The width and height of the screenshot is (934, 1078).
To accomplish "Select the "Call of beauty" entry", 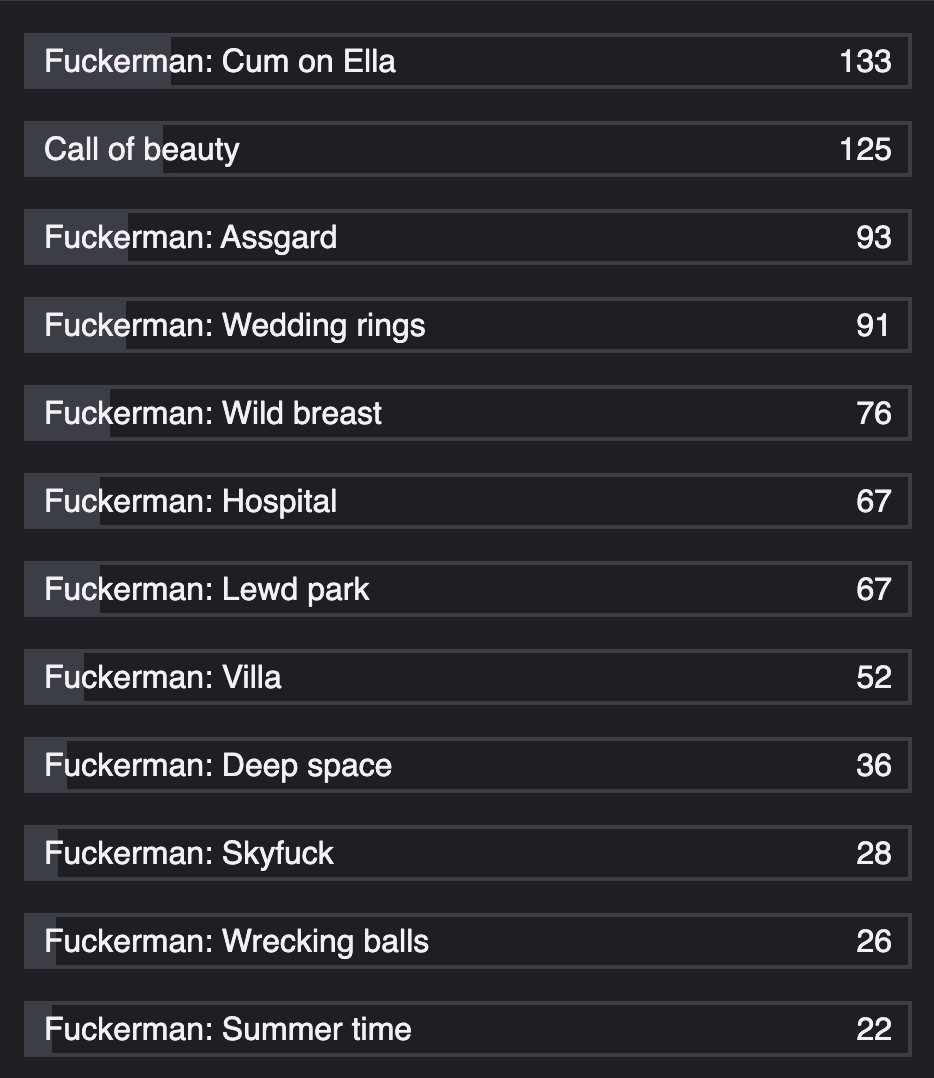I will 142,149.
